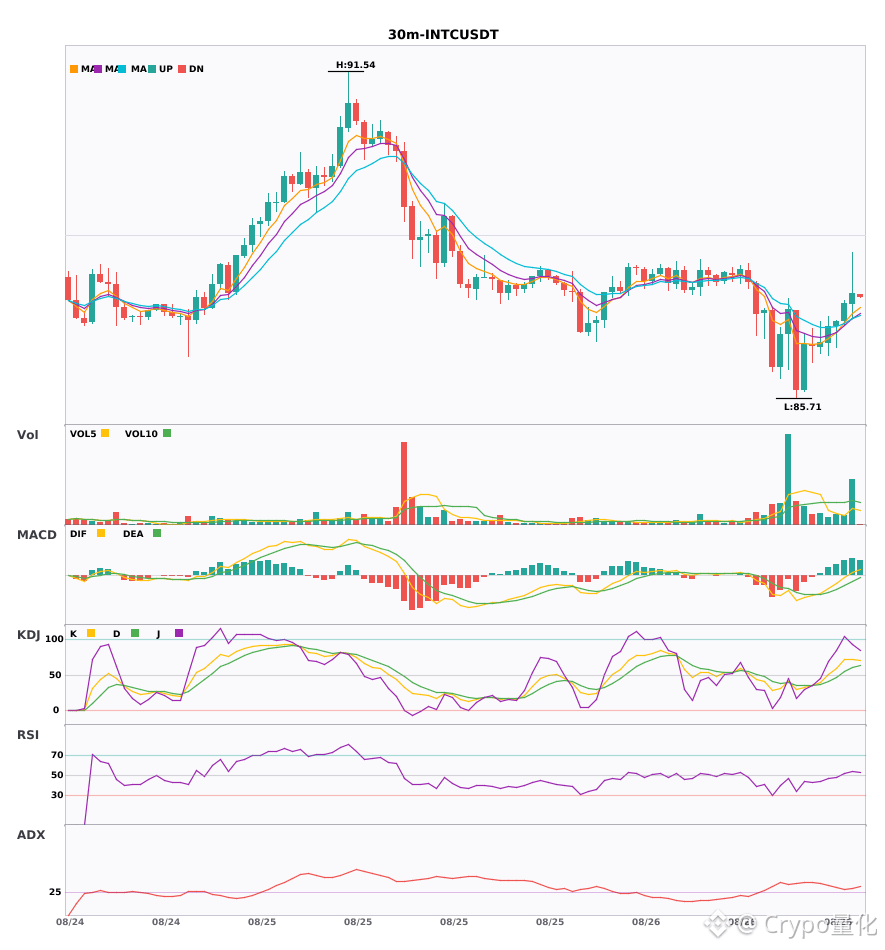The image size is (885, 950).
Task: Click the RSI panel label
Action: point(28,735)
